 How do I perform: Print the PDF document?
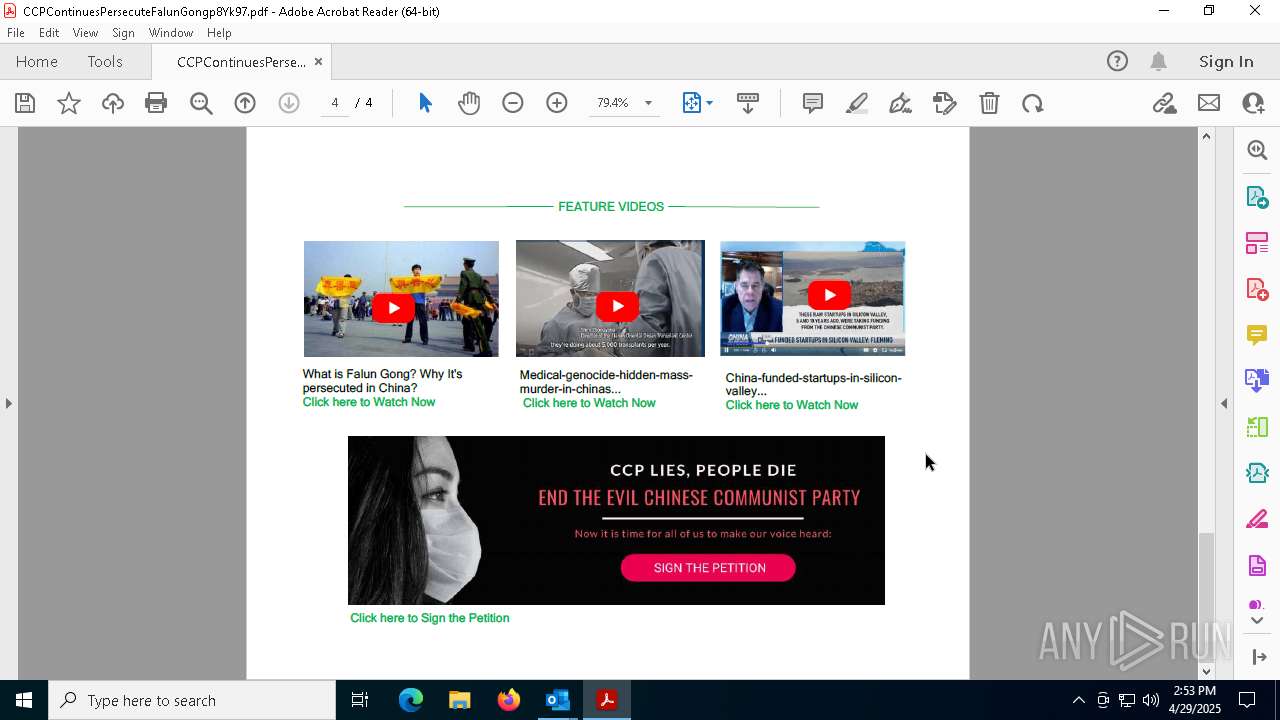[156, 103]
